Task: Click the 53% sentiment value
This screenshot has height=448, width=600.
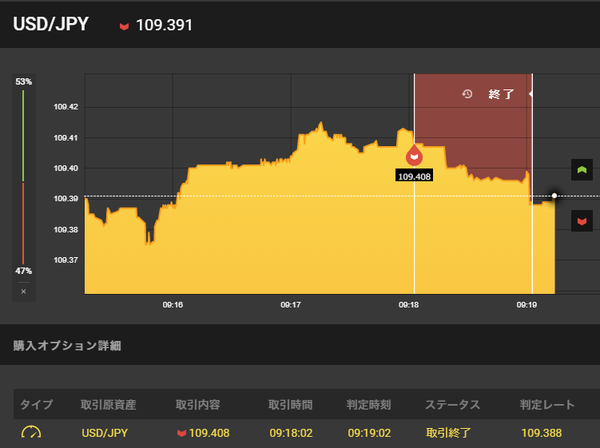Action: click(24, 81)
